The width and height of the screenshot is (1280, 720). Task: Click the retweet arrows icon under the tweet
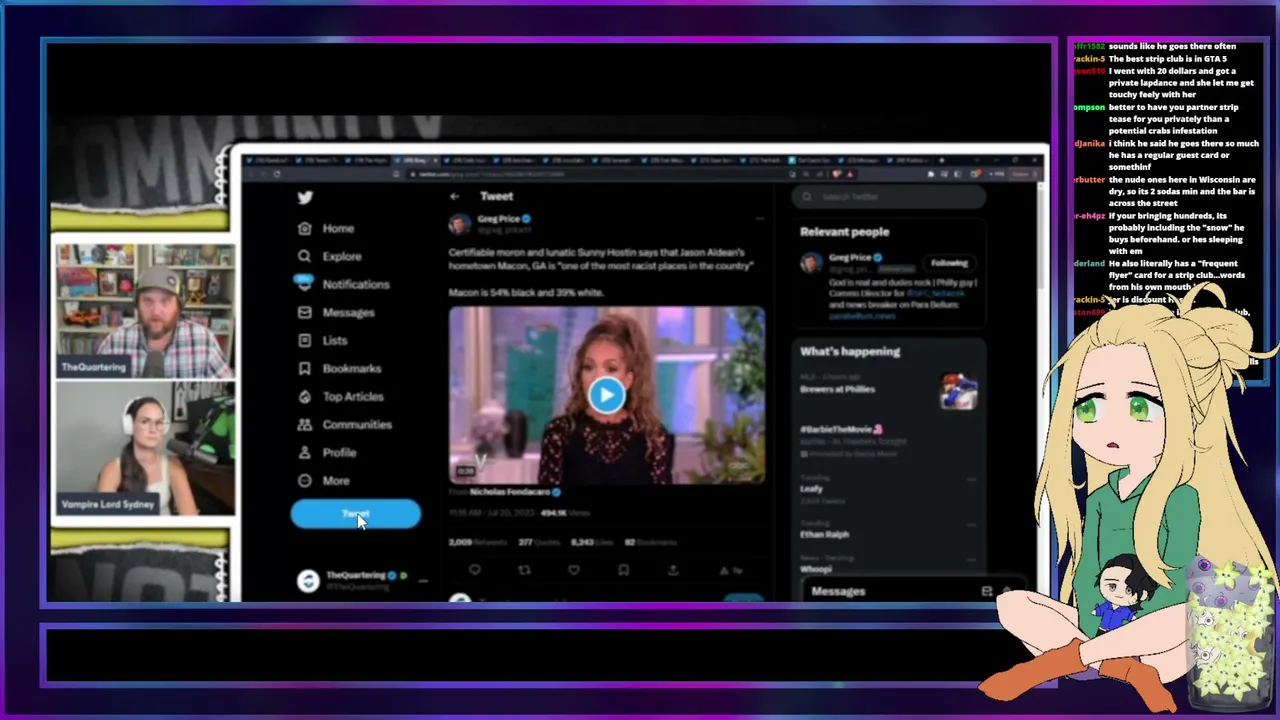pos(524,570)
